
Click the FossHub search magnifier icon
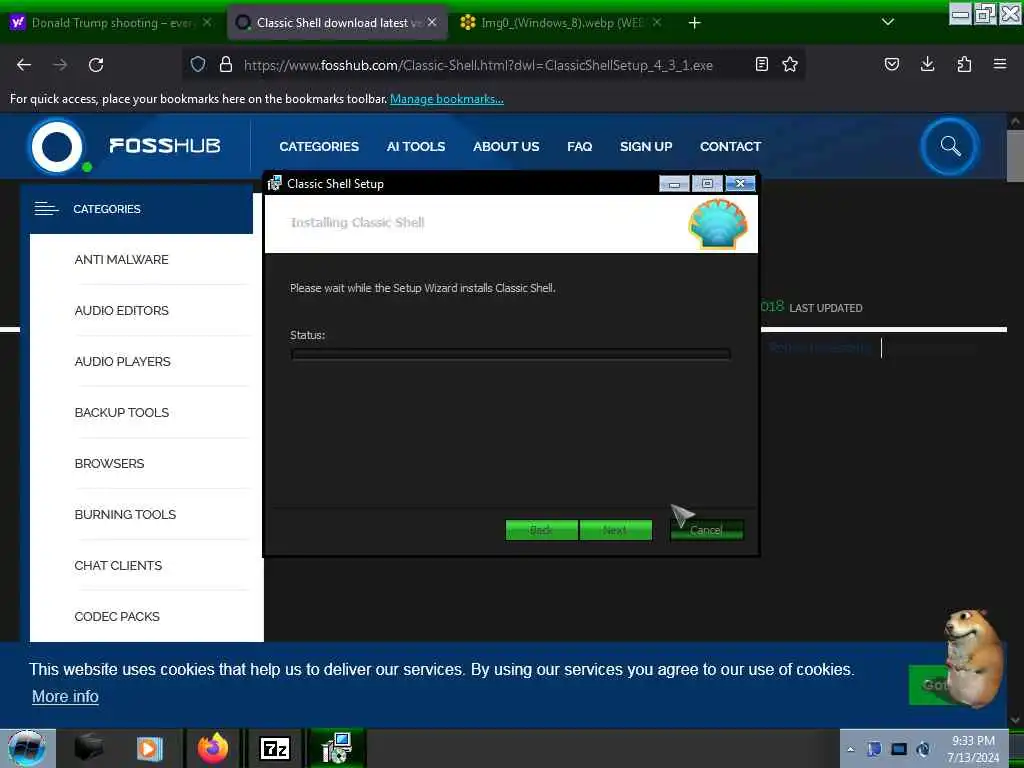tap(950, 146)
